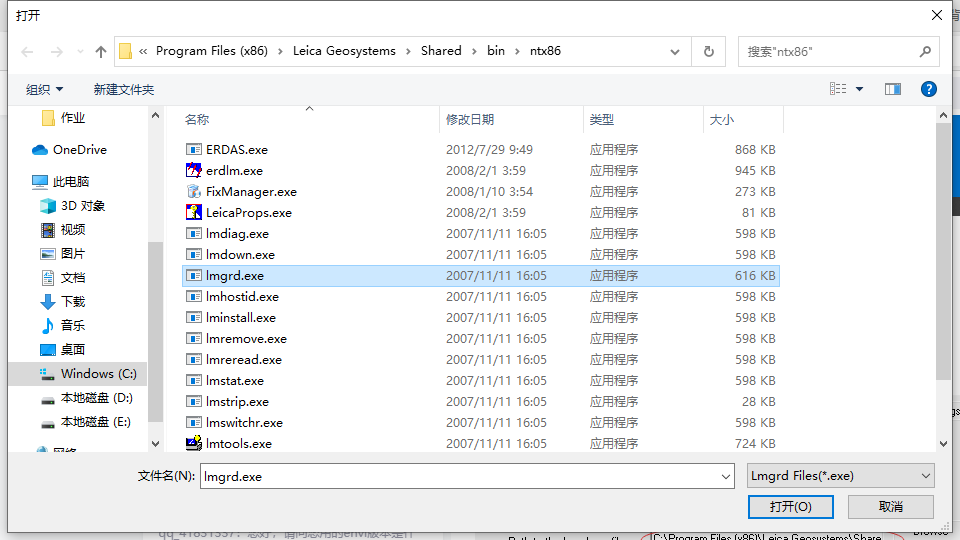Open 3D 对象 folder in sidebar
Screen dimensions: 960x540
pyautogui.click(x=72, y=206)
